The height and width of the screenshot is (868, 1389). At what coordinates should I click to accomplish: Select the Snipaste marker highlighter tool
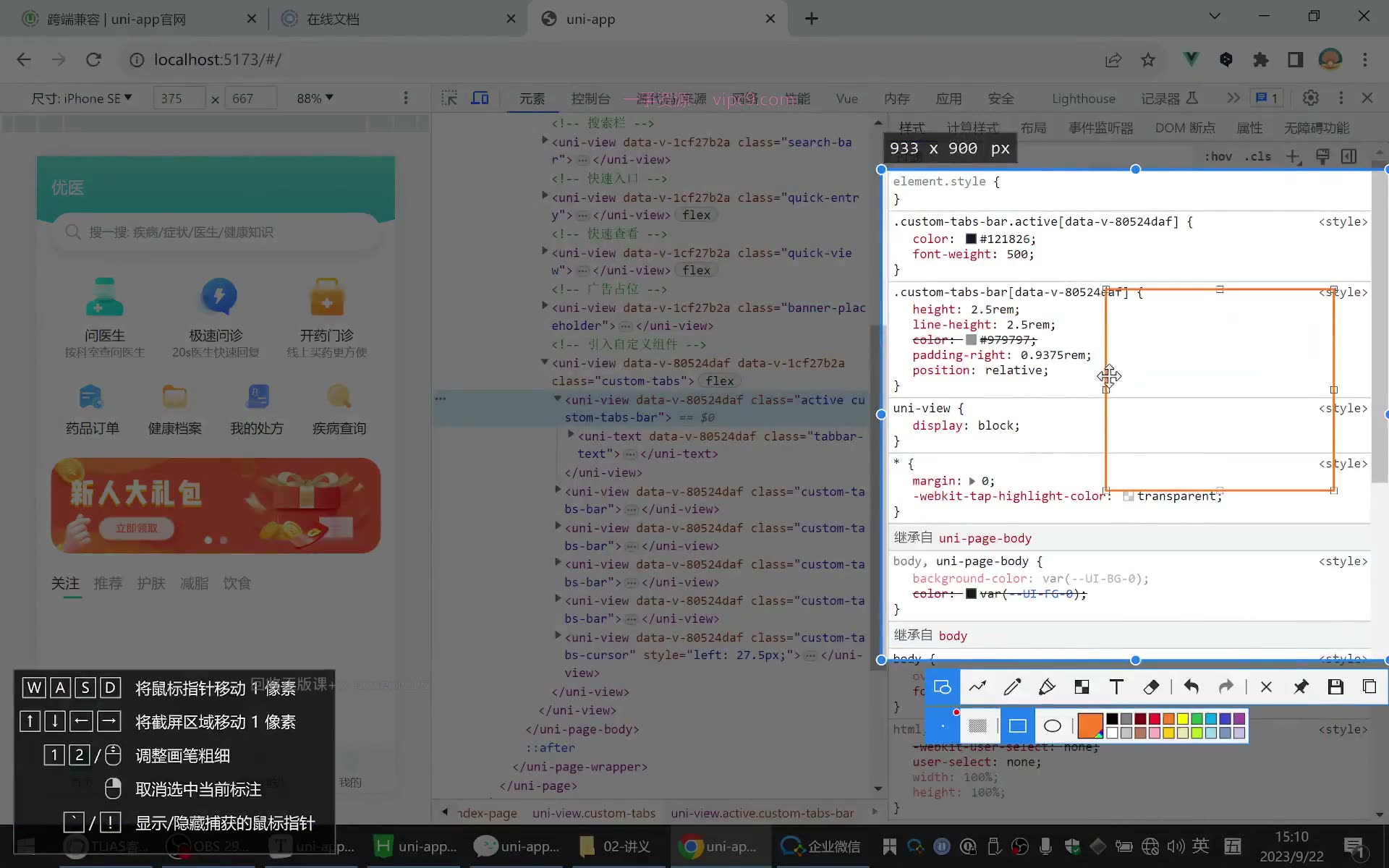[1047, 686]
